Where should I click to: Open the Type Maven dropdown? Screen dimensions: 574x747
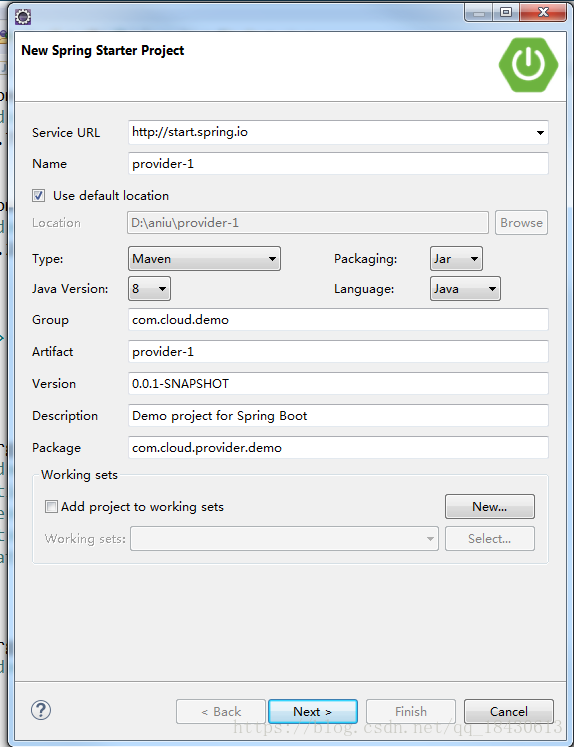[x=204, y=259]
